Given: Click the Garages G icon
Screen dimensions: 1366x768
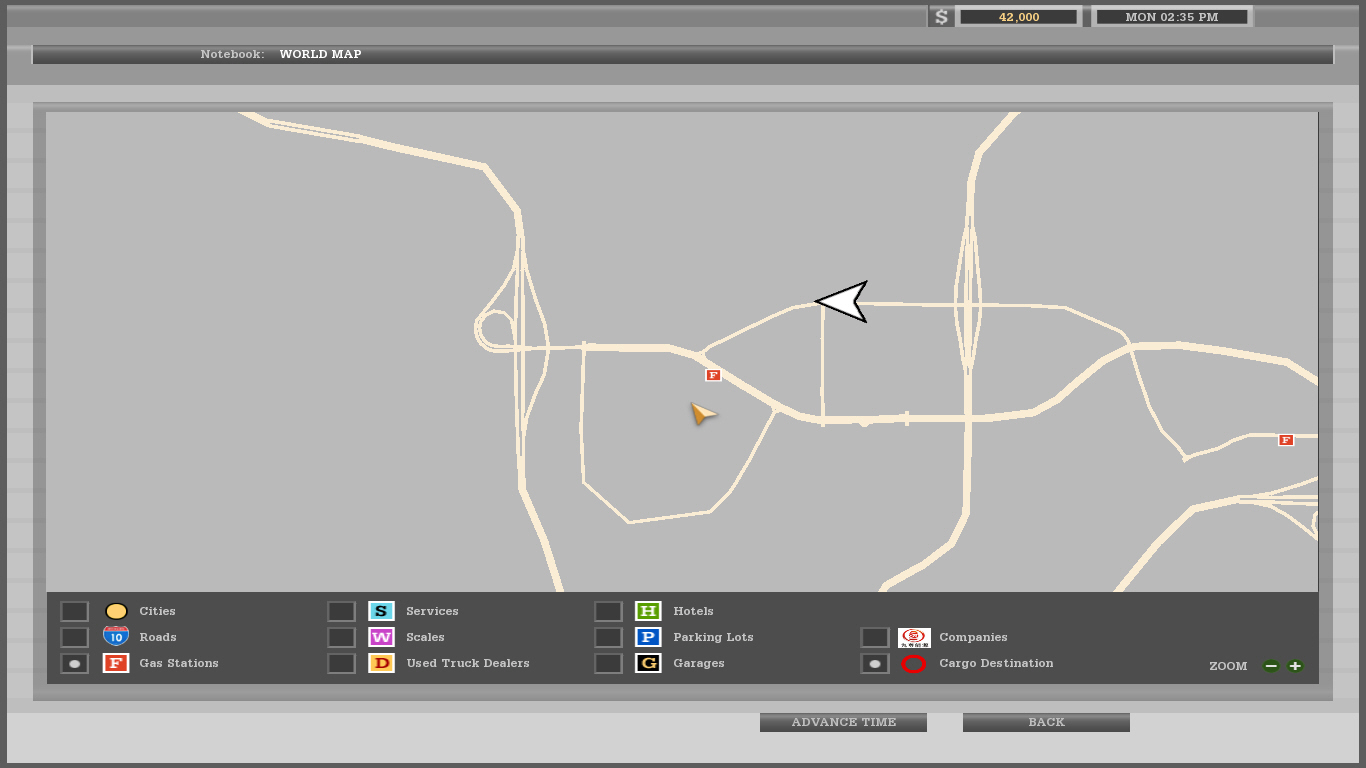Looking at the screenshot, I should 648,663.
